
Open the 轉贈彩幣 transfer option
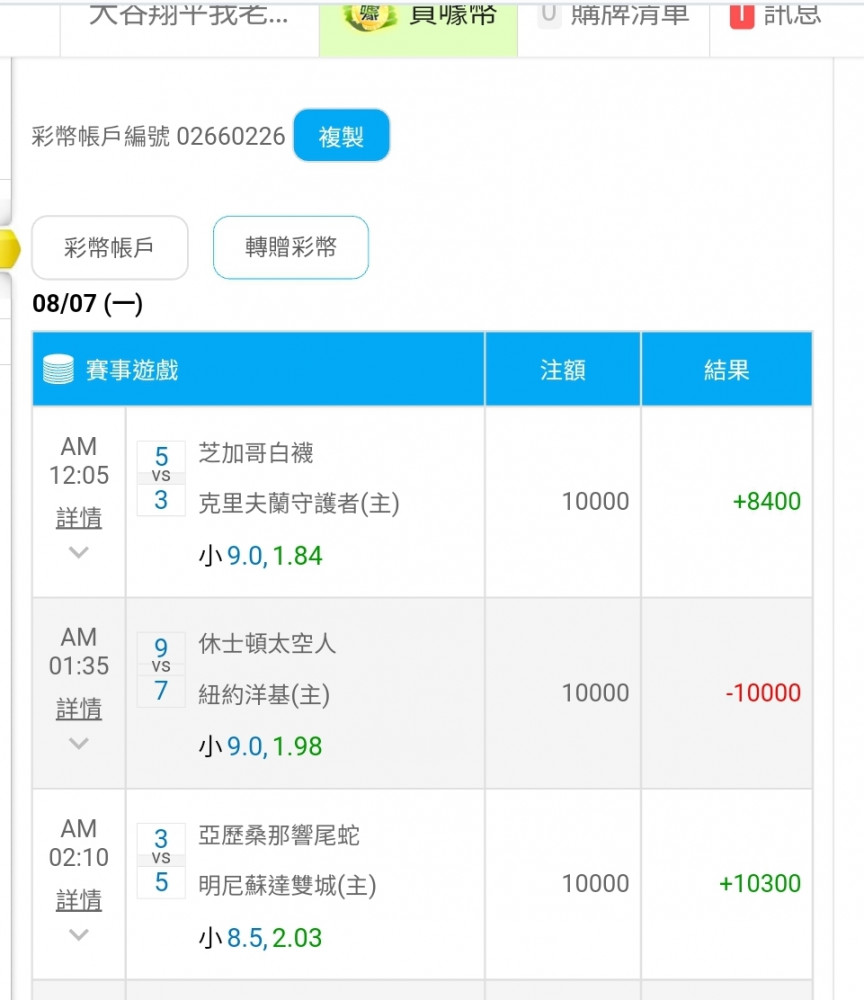[291, 247]
